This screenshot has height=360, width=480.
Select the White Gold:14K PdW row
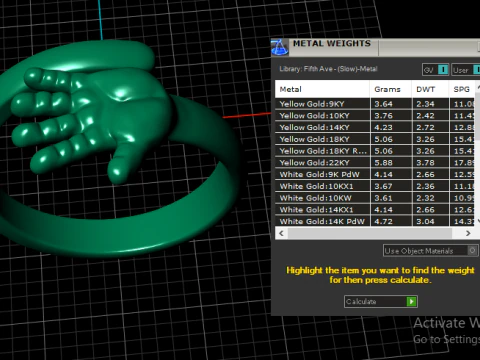pos(374,221)
